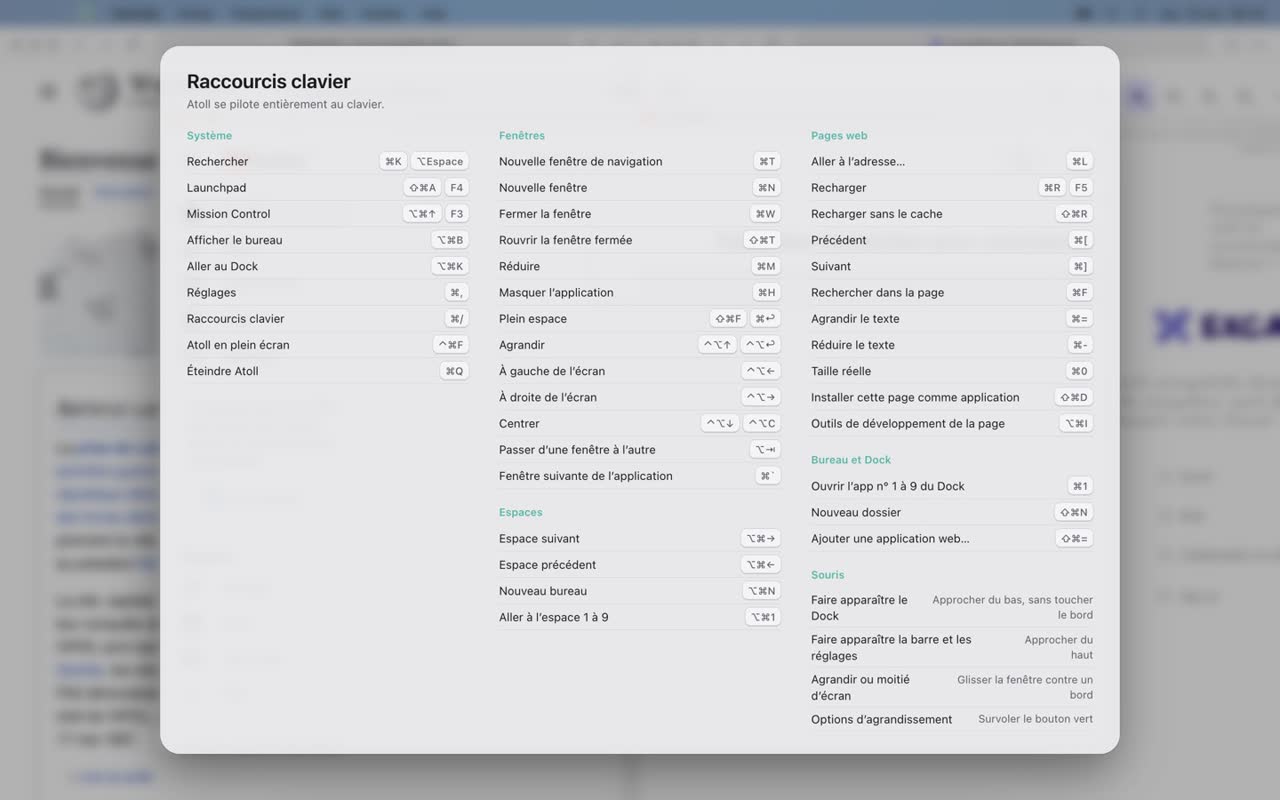Click the 'Survoler le bouton vert' hint
Screen dimensions: 1280x800
[x=1035, y=719]
